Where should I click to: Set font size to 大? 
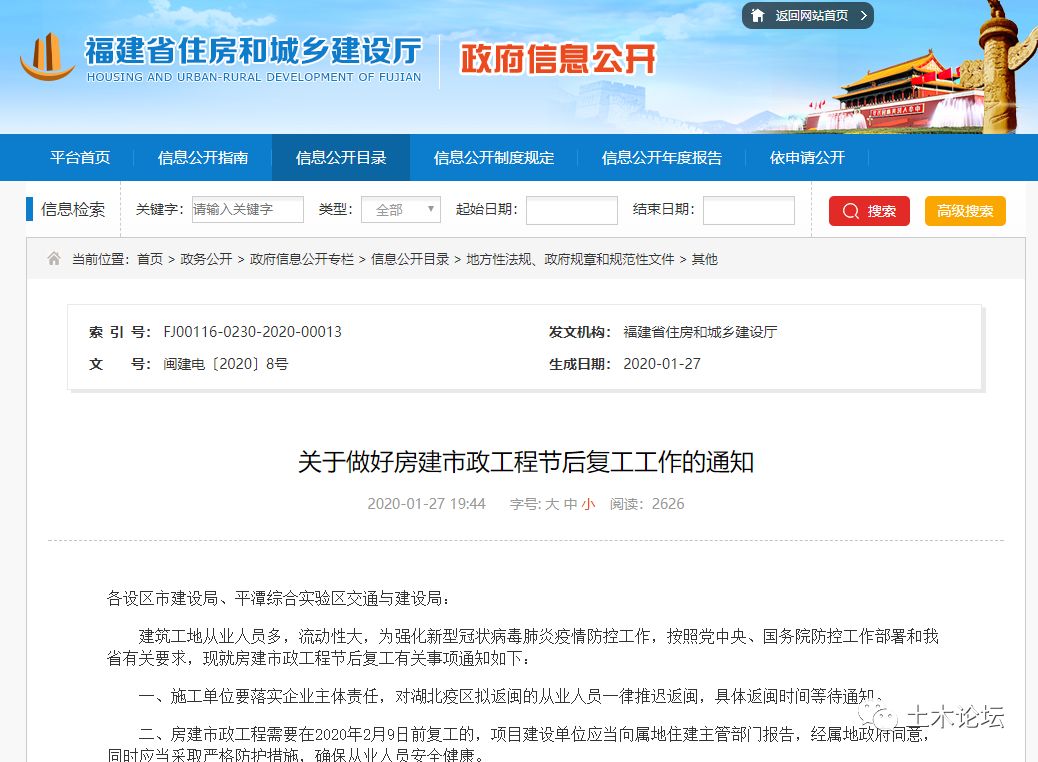[x=552, y=504]
